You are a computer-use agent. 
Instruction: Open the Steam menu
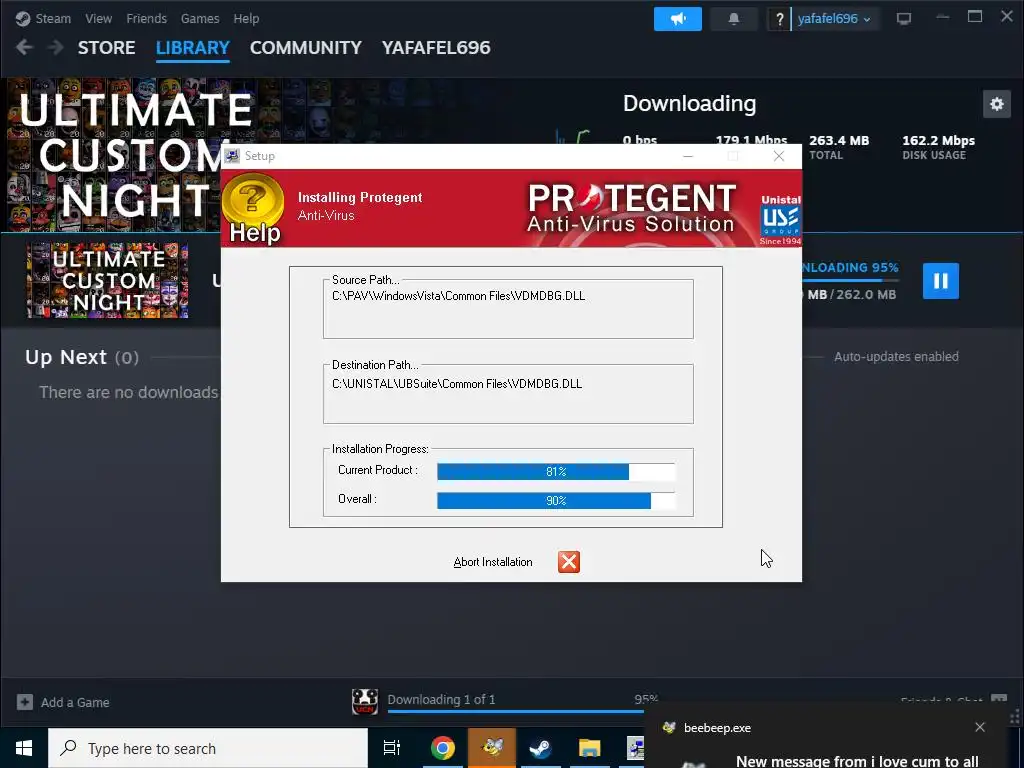pos(43,18)
